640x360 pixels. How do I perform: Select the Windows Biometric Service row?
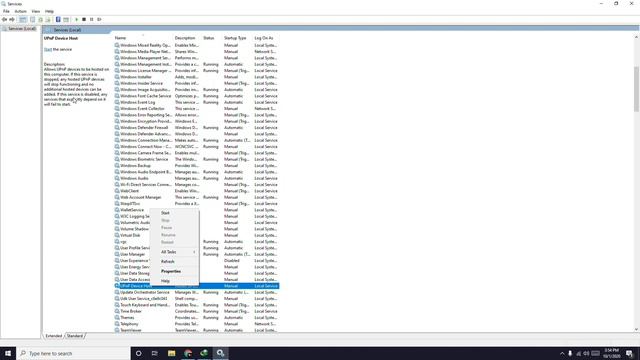[196, 159]
